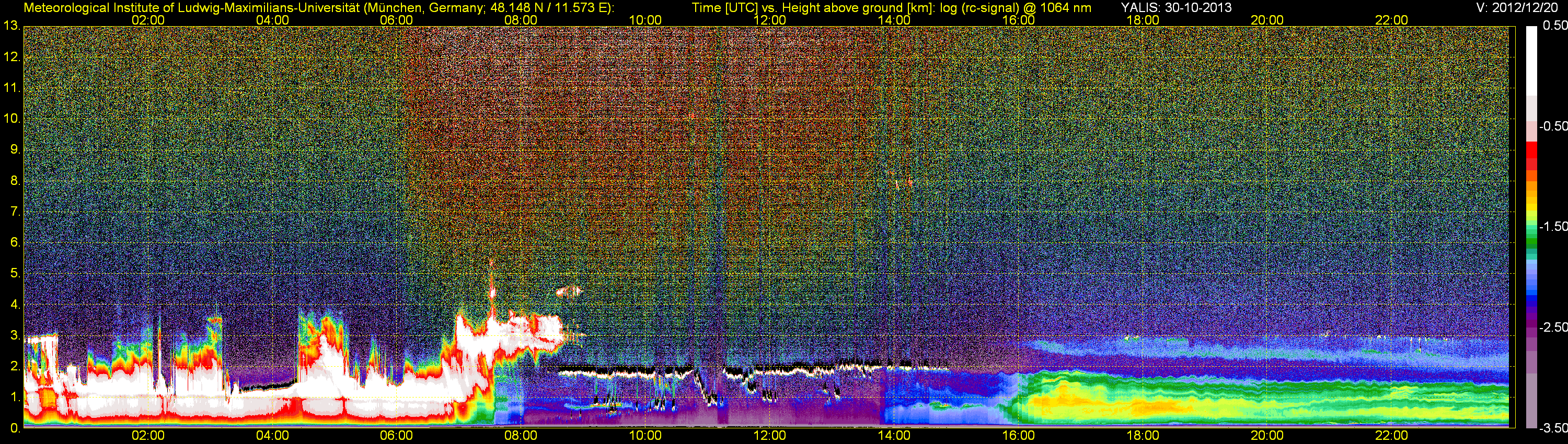Viewport: 1568px width, 444px height.
Task: Click the 16:00 label on the bottom time axis
Action: pyautogui.click(x=1018, y=436)
